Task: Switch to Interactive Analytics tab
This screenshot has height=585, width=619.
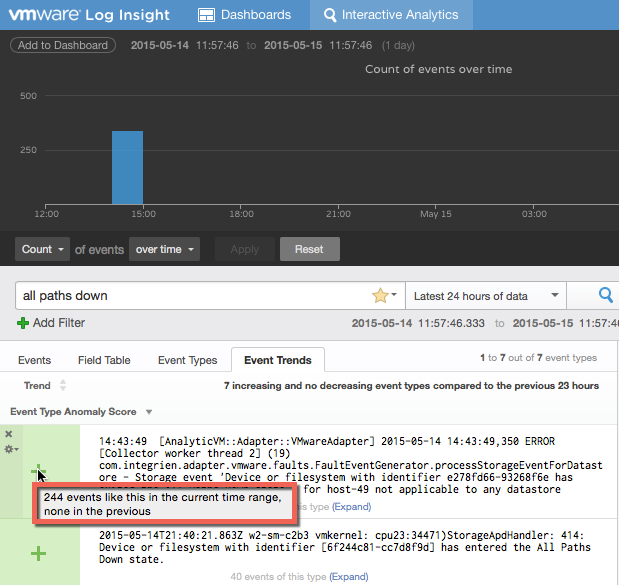Action: [391, 15]
